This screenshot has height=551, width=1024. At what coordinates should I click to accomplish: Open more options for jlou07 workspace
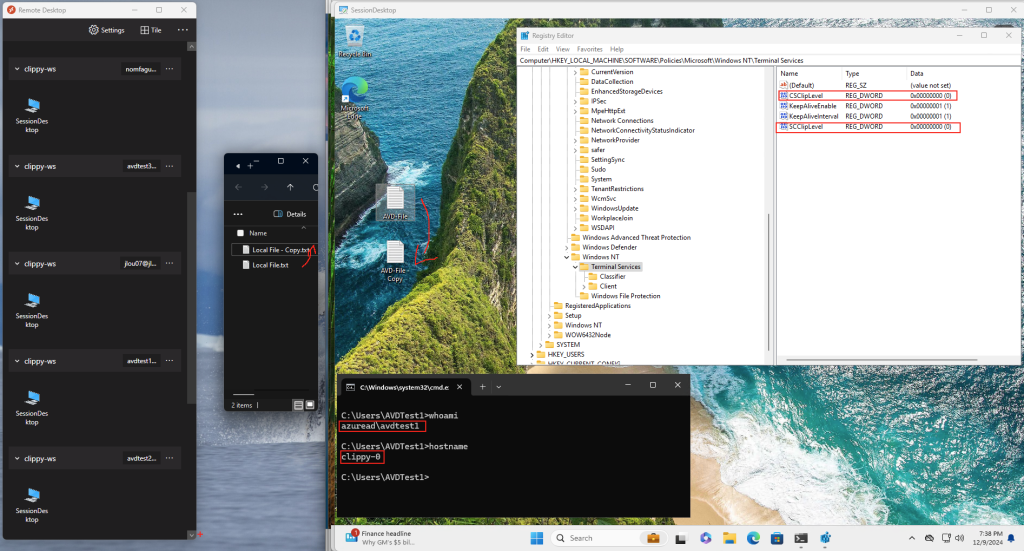point(170,263)
